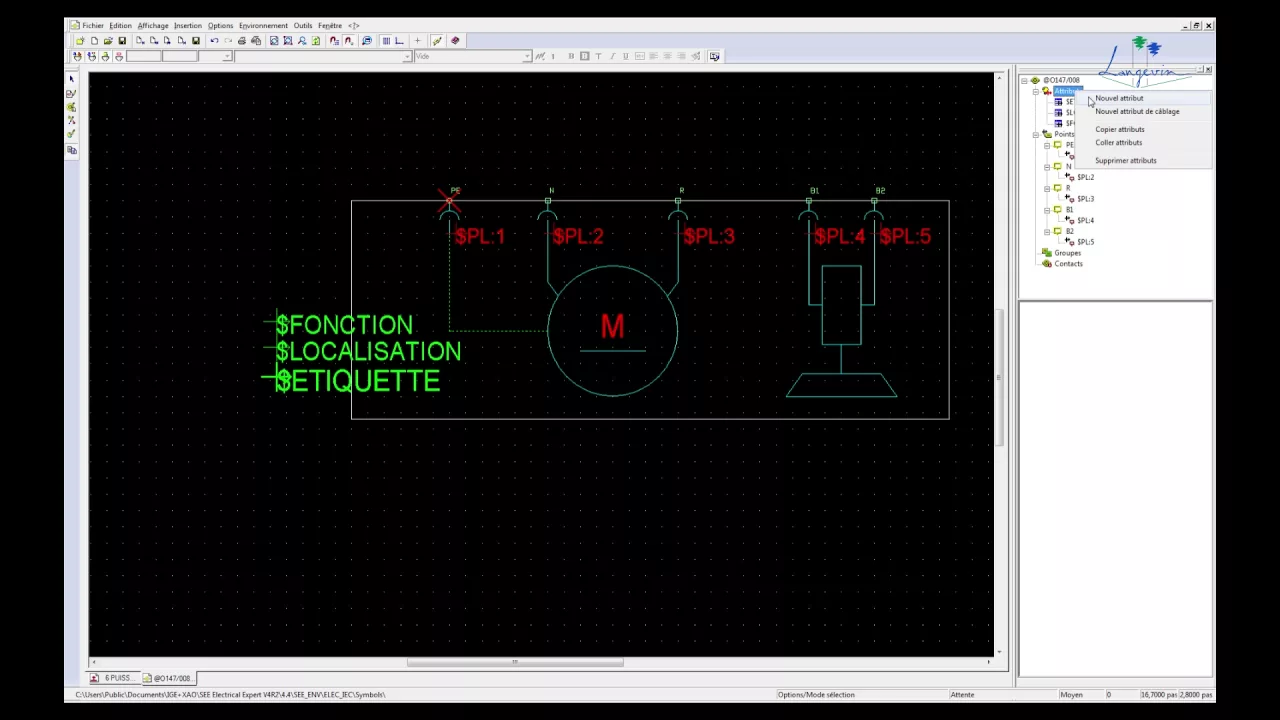This screenshot has height=720, width=1280.
Task: Click the first hand icon in second toolbar
Action: (x=77, y=56)
